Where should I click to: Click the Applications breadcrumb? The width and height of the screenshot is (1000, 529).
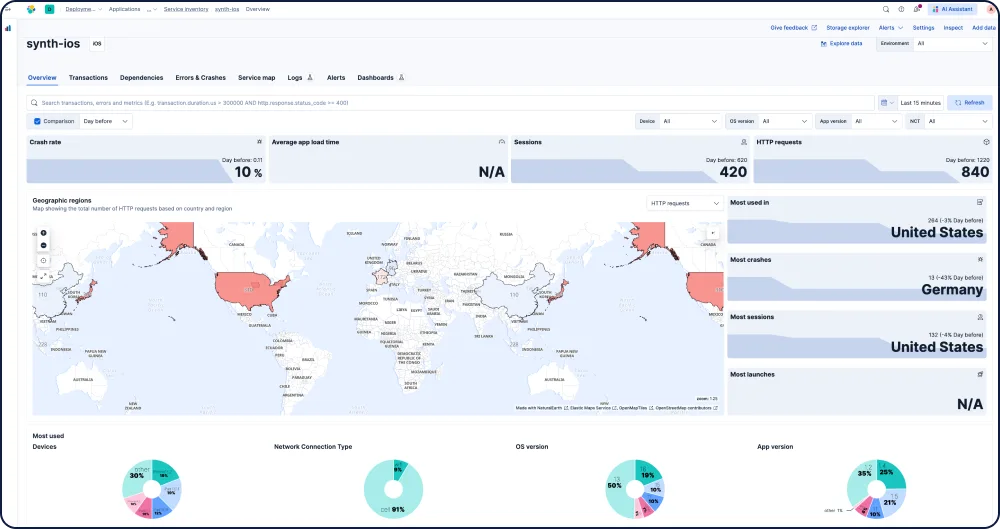[x=124, y=10]
